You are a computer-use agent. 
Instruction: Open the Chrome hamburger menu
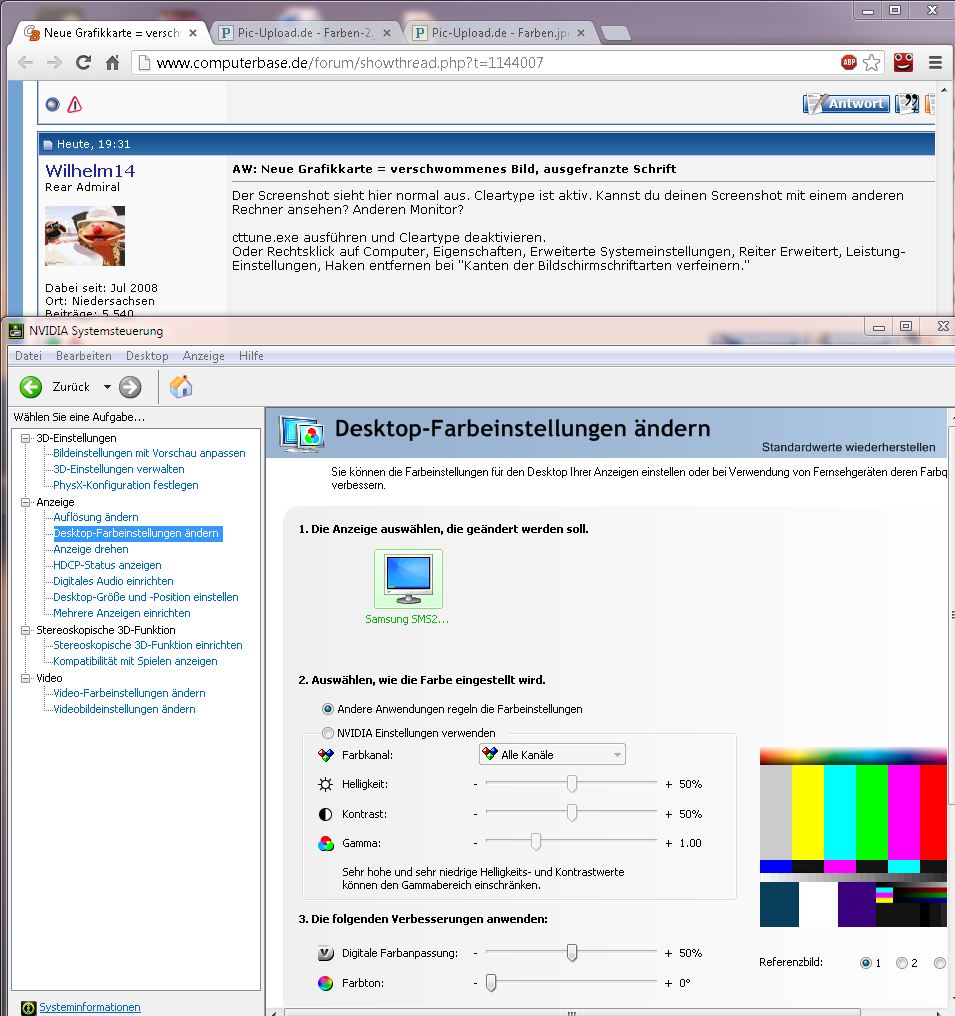click(x=935, y=62)
